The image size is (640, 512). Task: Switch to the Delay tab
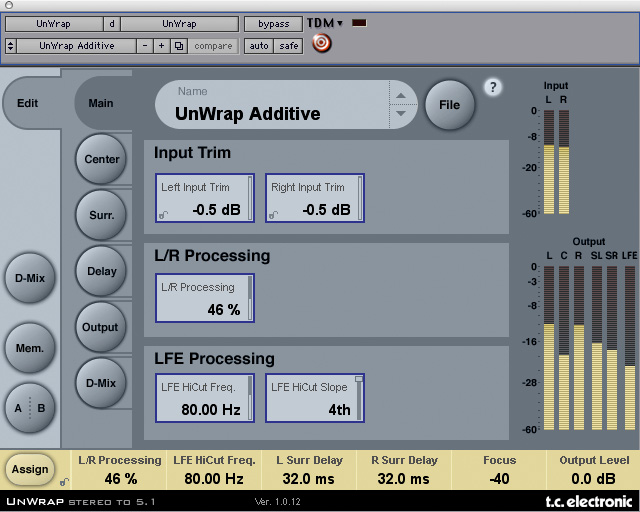point(102,271)
